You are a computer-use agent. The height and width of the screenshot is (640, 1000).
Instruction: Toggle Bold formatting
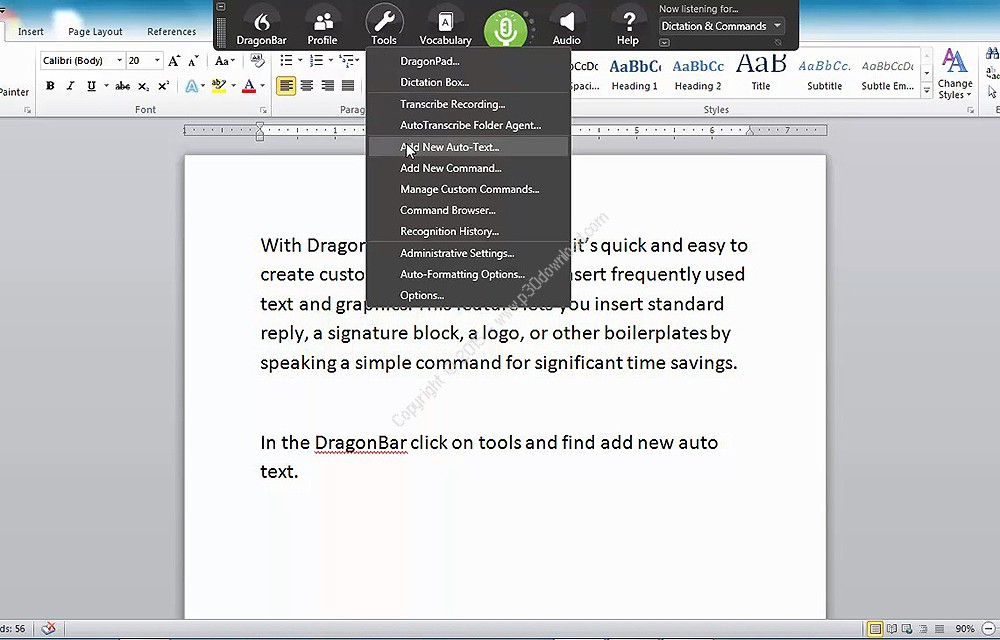pos(50,86)
